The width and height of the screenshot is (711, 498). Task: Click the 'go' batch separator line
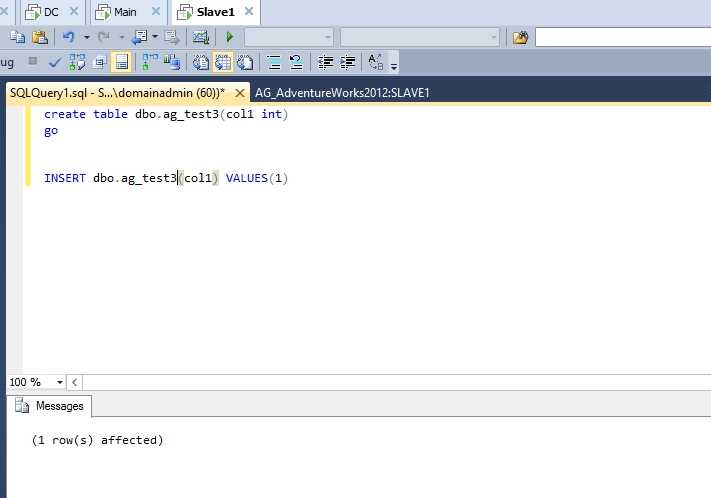click(51, 131)
